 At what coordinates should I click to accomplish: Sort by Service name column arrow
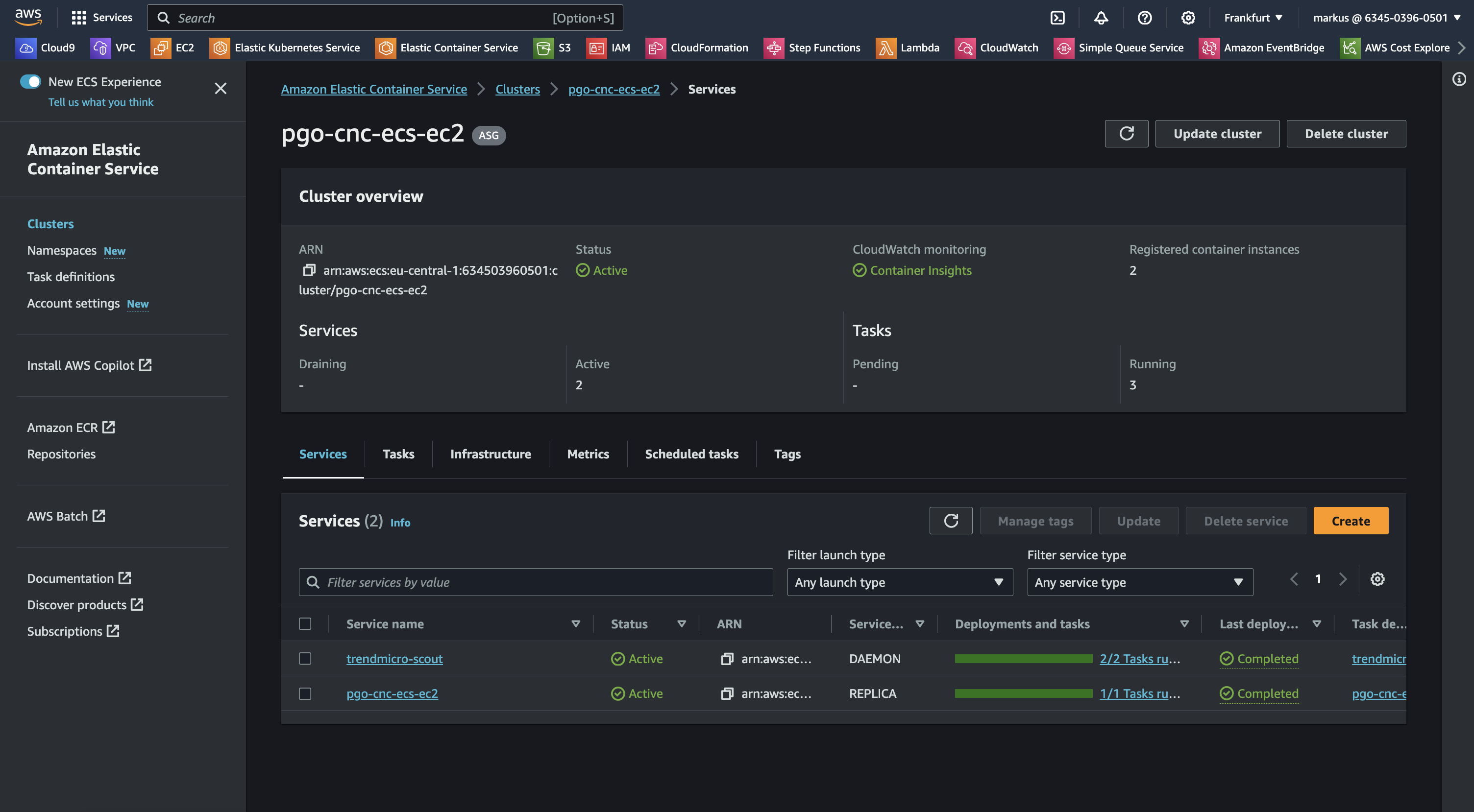click(x=576, y=624)
